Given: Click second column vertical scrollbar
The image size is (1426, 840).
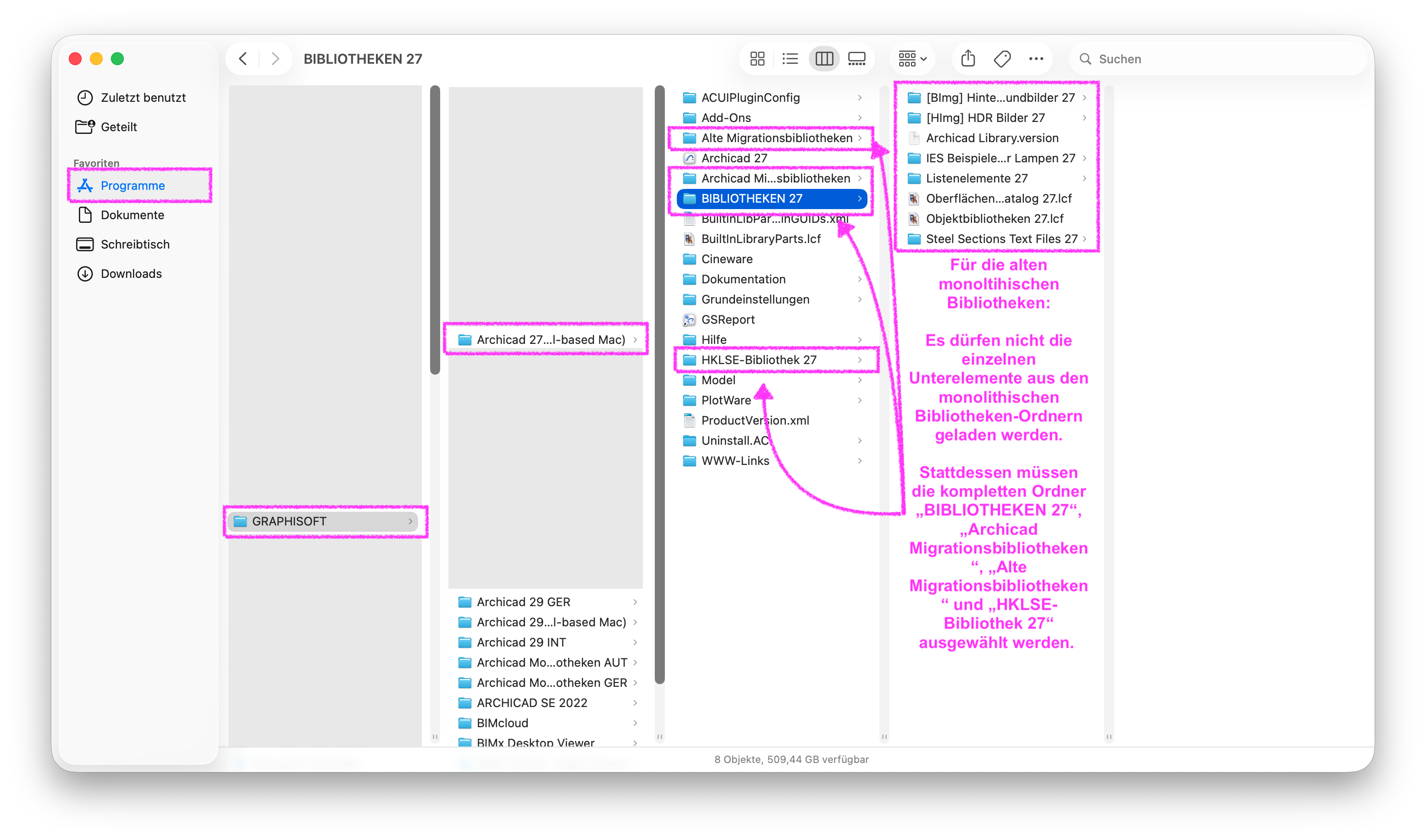Looking at the screenshot, I should coord(660,385).
